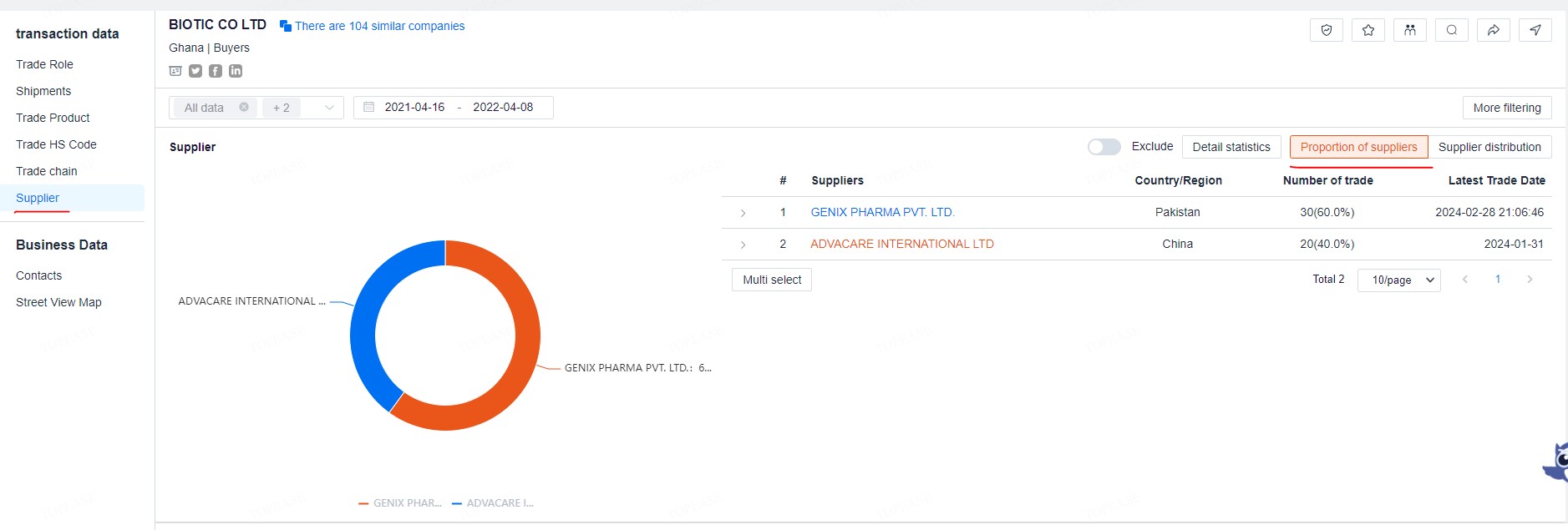Open the company's Twitter profile icon
This screenshot has height=530, width=1568.
click(x=195, y=71)
